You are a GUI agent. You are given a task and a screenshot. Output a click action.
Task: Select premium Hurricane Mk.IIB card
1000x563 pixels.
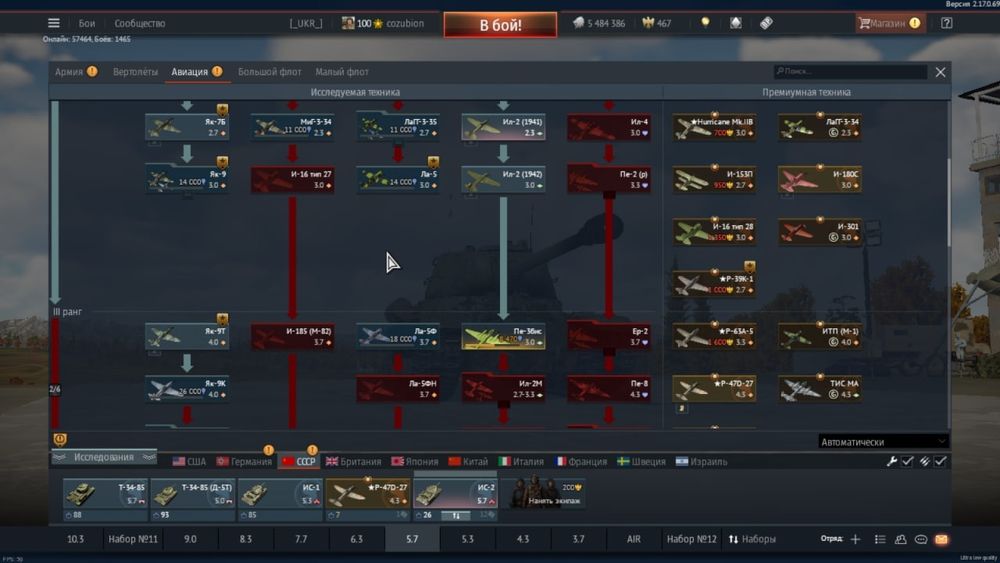(714, 127)
